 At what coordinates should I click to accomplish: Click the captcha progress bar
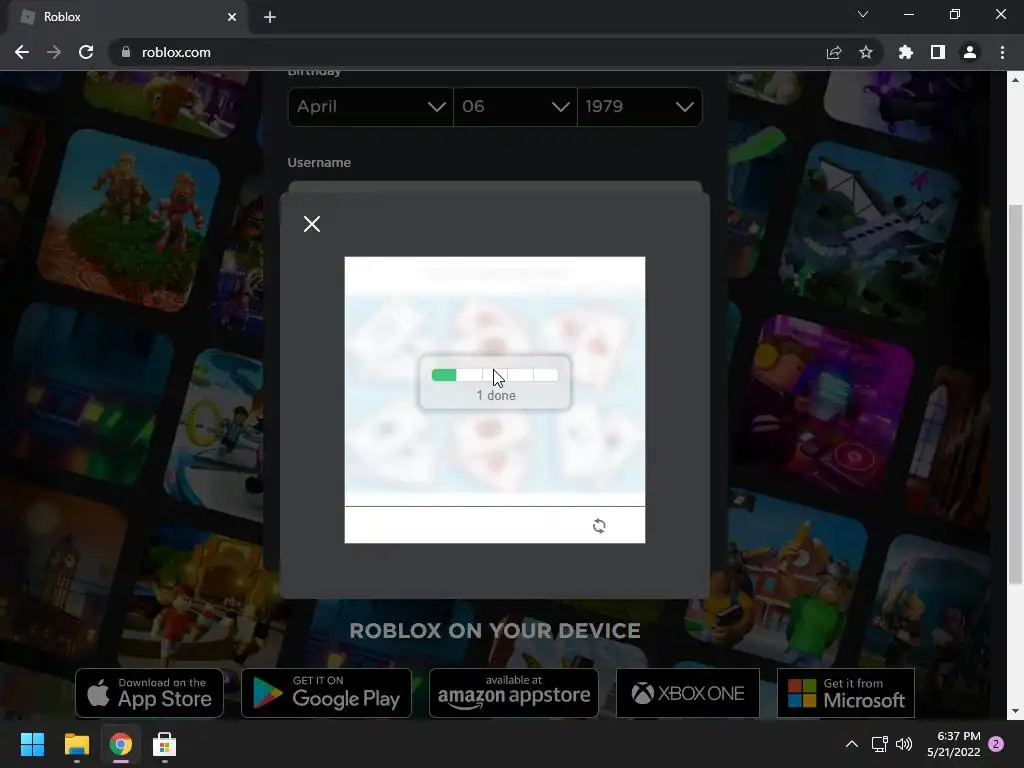(494, 375)
